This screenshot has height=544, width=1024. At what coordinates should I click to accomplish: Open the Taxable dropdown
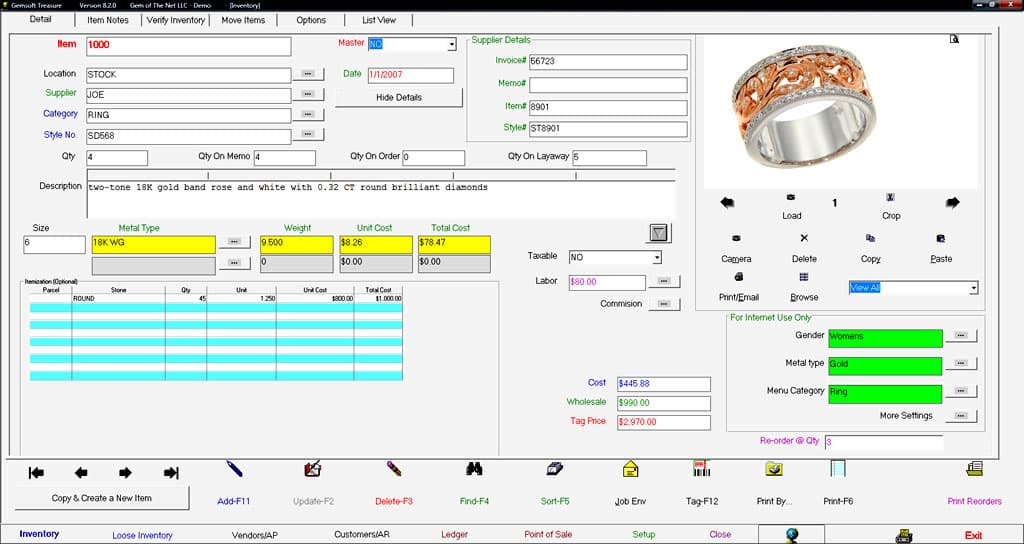[x=657, y=258]
